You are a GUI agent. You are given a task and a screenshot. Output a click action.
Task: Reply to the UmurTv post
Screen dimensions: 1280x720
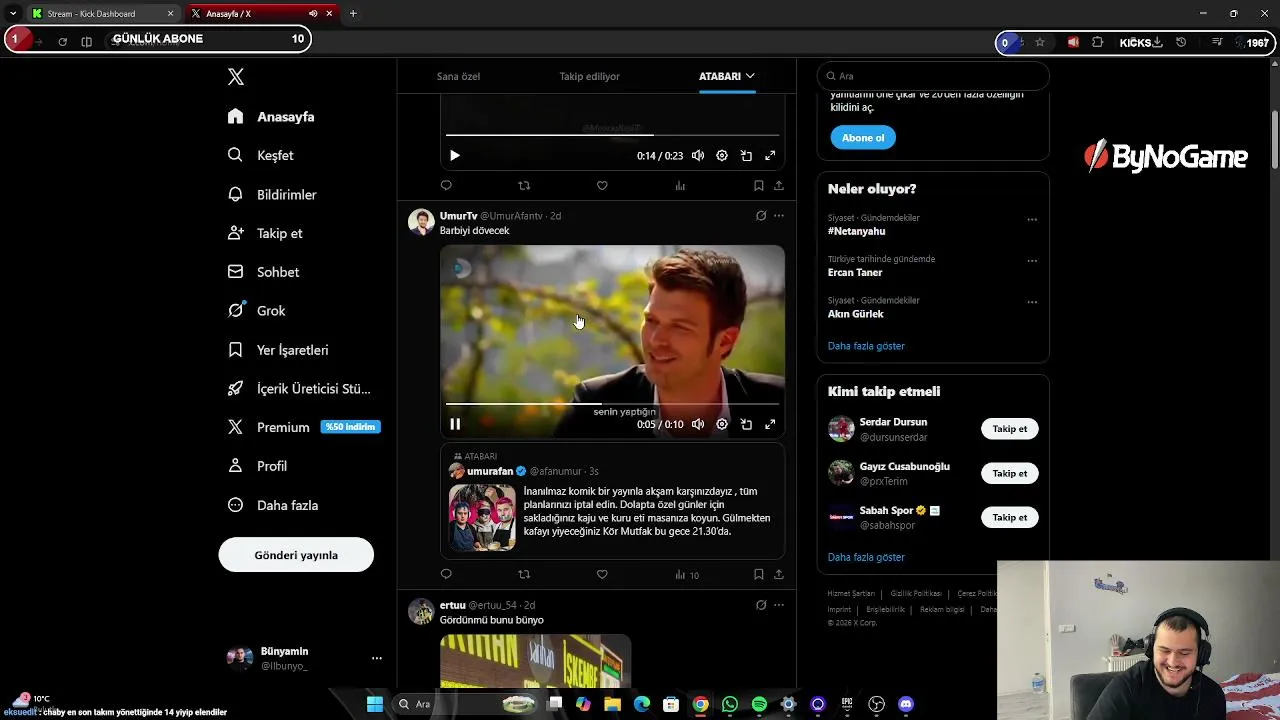446,575
